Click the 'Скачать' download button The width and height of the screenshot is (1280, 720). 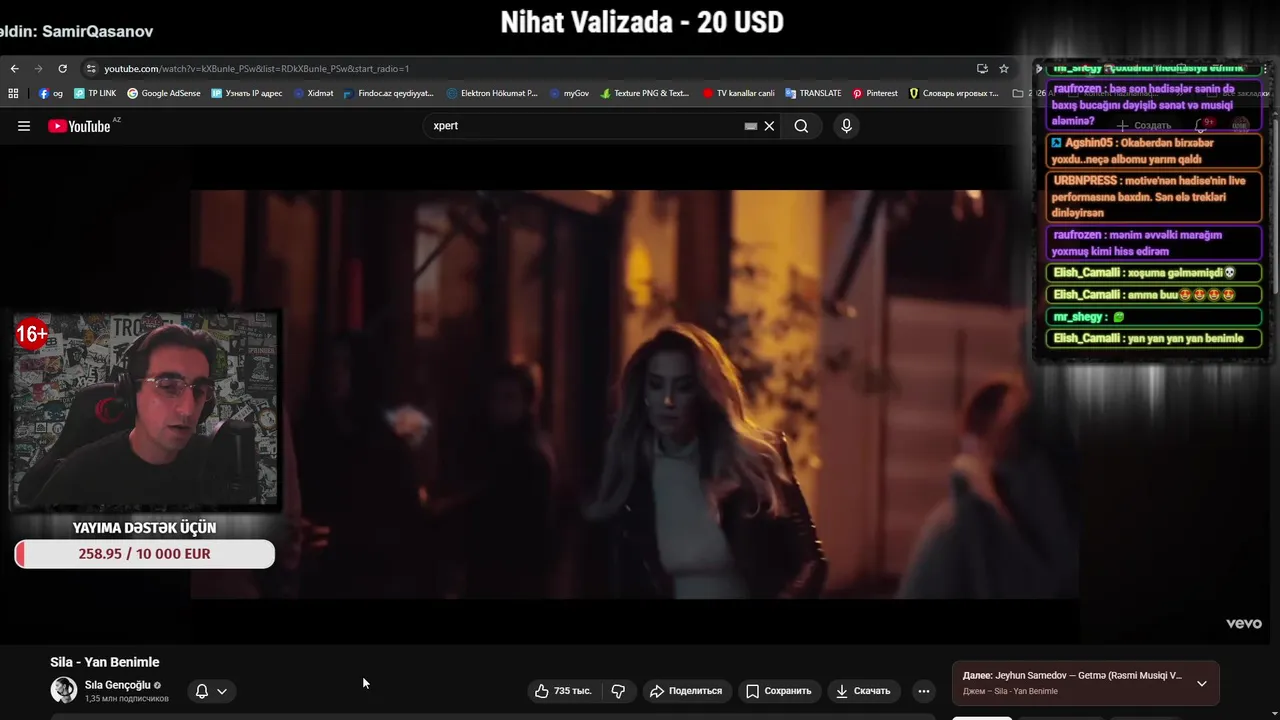coord(863,691)
